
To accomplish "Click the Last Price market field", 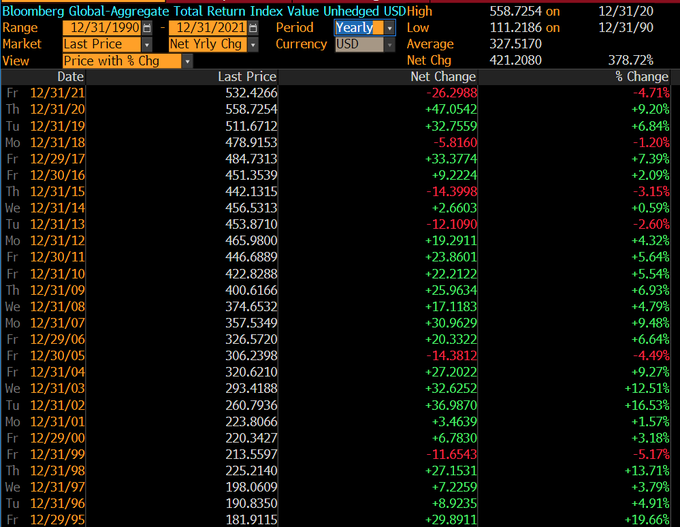I will [102, 44].
